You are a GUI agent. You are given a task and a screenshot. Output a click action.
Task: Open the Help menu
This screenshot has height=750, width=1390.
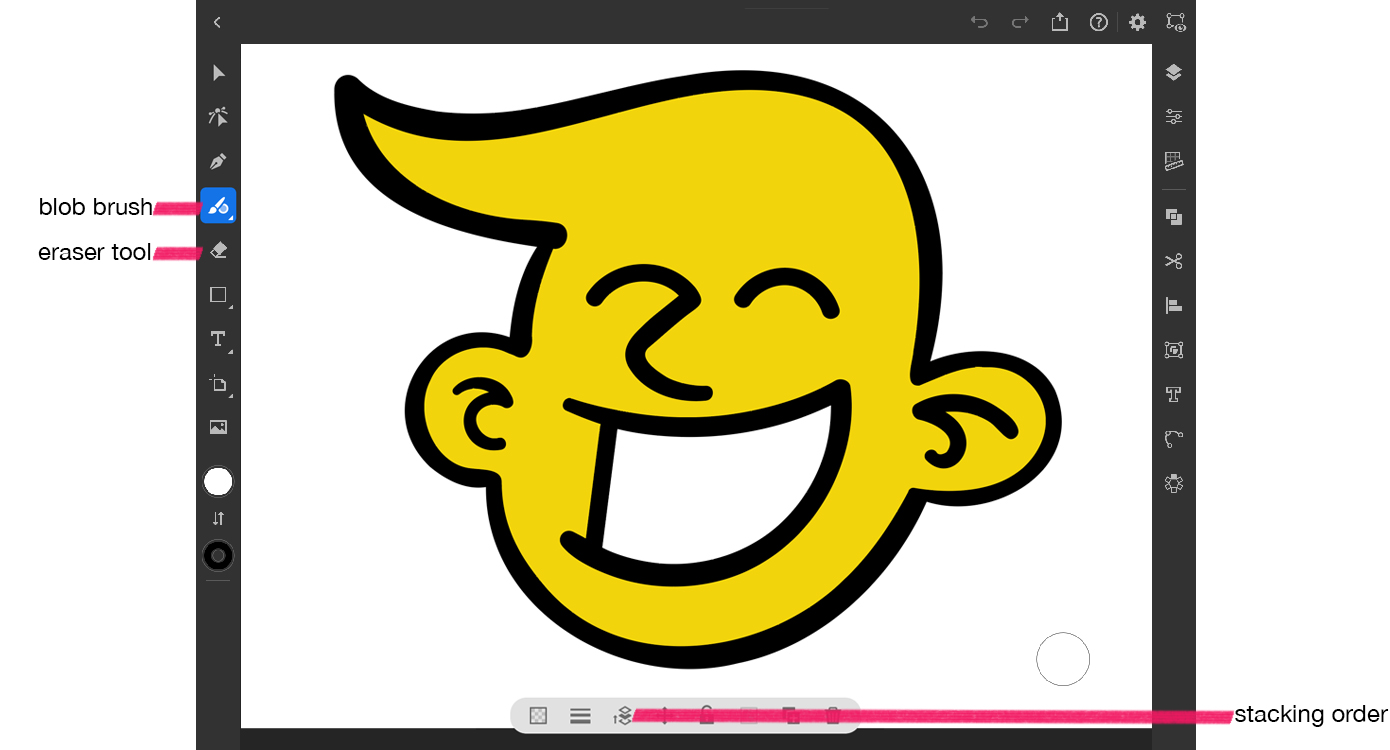(x=1098, y=22)
